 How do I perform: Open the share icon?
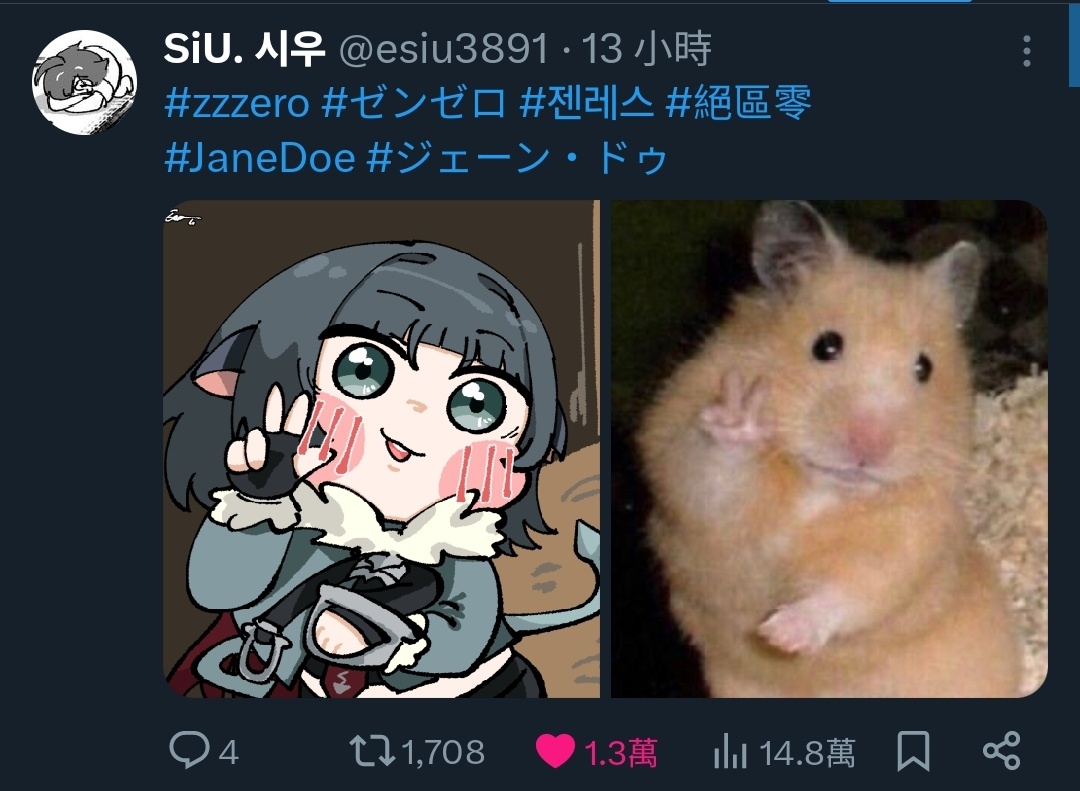(x=1001, y=750)
